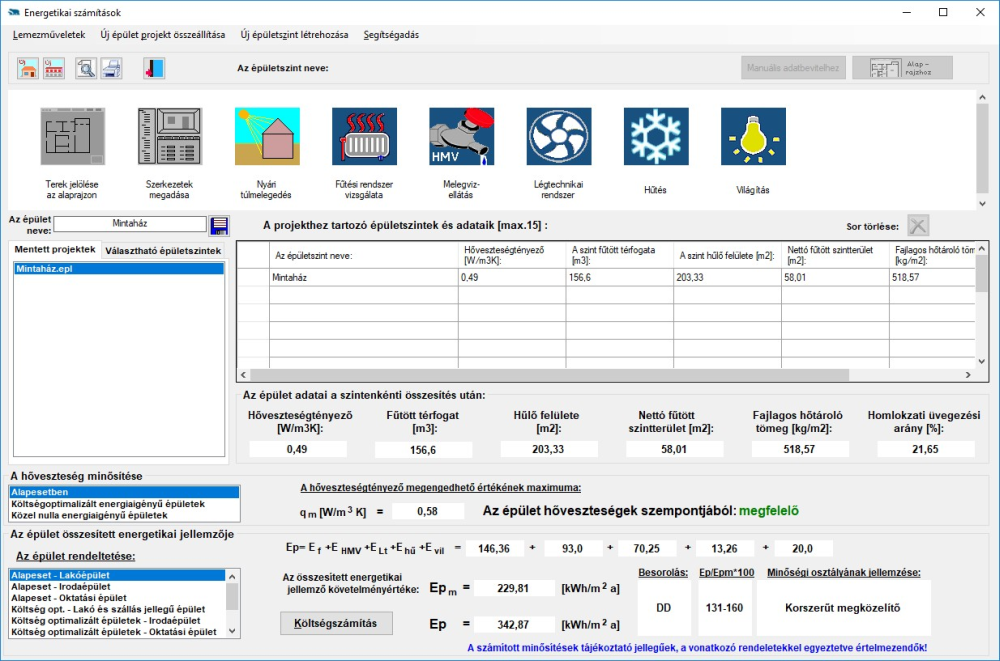
Task: Open the Szerkezetek megadása icon
Action: coord(170,137)
